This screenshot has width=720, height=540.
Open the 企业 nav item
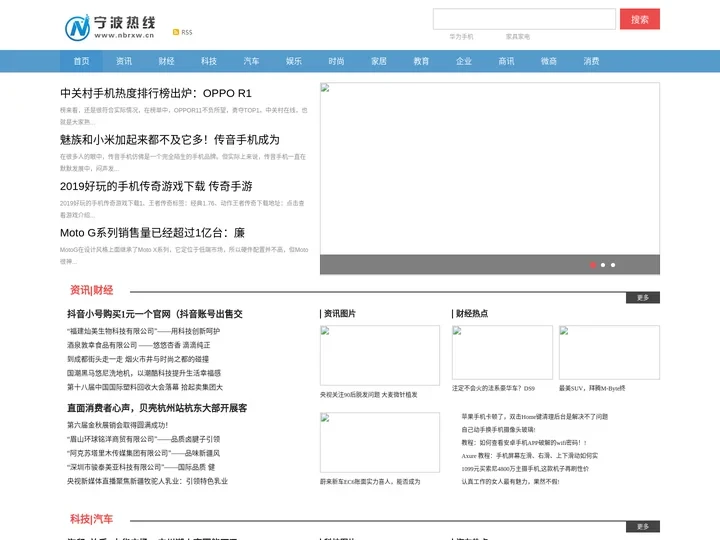tap(464, 61)
